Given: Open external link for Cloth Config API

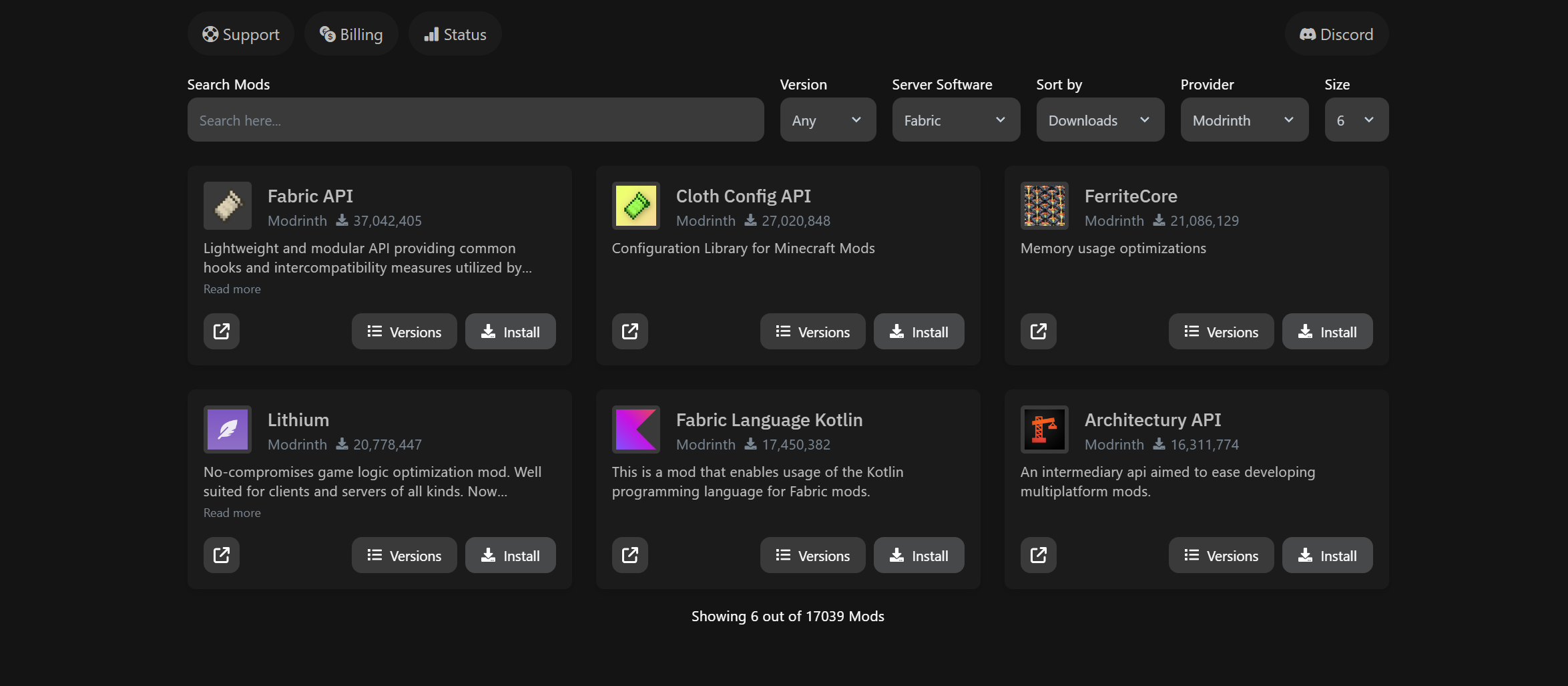Looking at the screenshot, I should pyautogui.click(x=630, y=331).
